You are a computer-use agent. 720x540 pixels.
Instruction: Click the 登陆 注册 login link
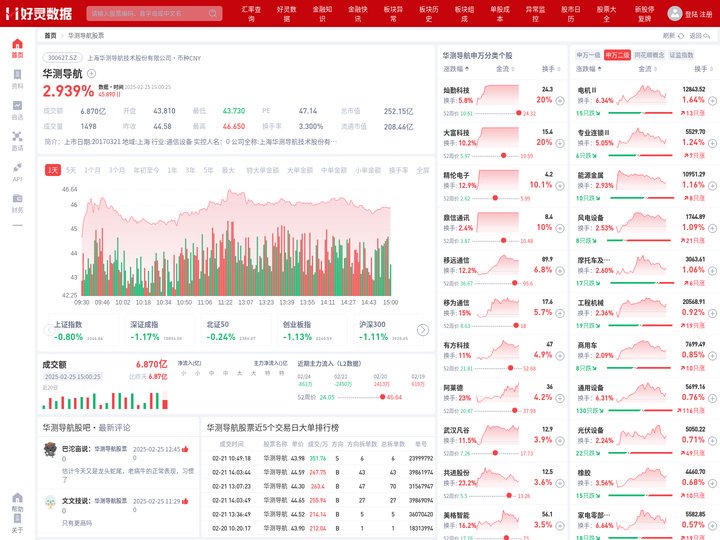tap(698, 14)
